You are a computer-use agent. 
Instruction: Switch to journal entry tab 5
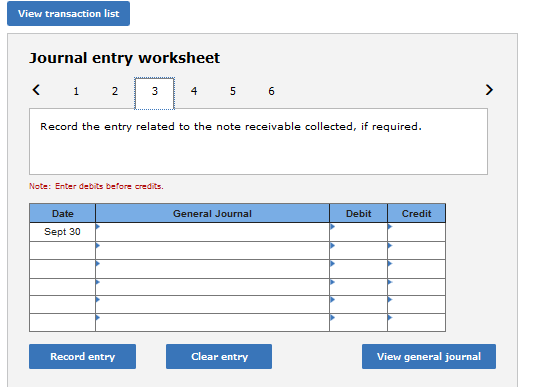pyautogui.click(x=233, y=91)
